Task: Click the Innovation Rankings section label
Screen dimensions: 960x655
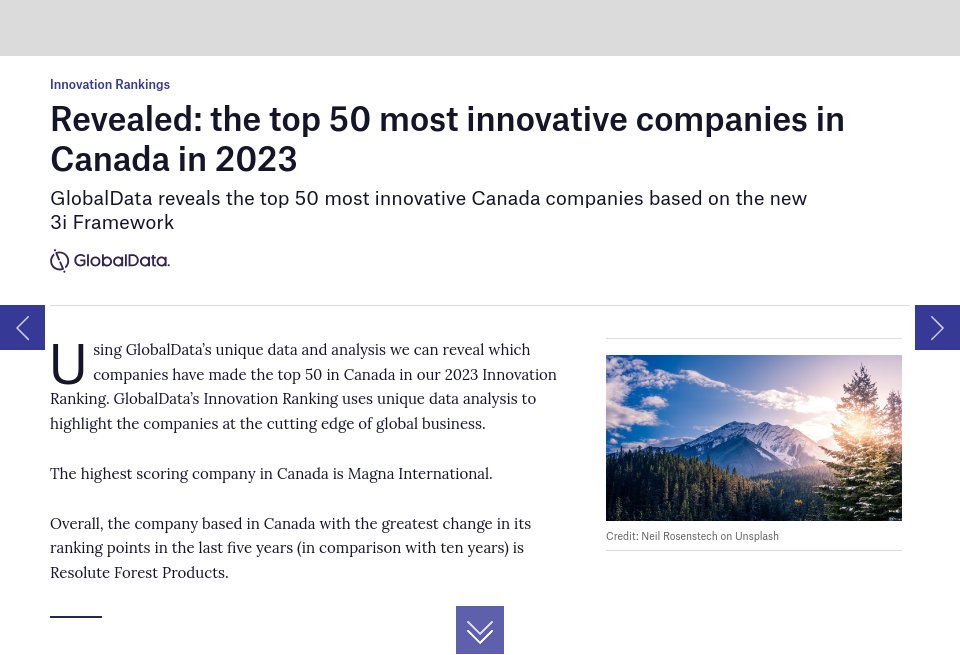Action: coord(110,84)
